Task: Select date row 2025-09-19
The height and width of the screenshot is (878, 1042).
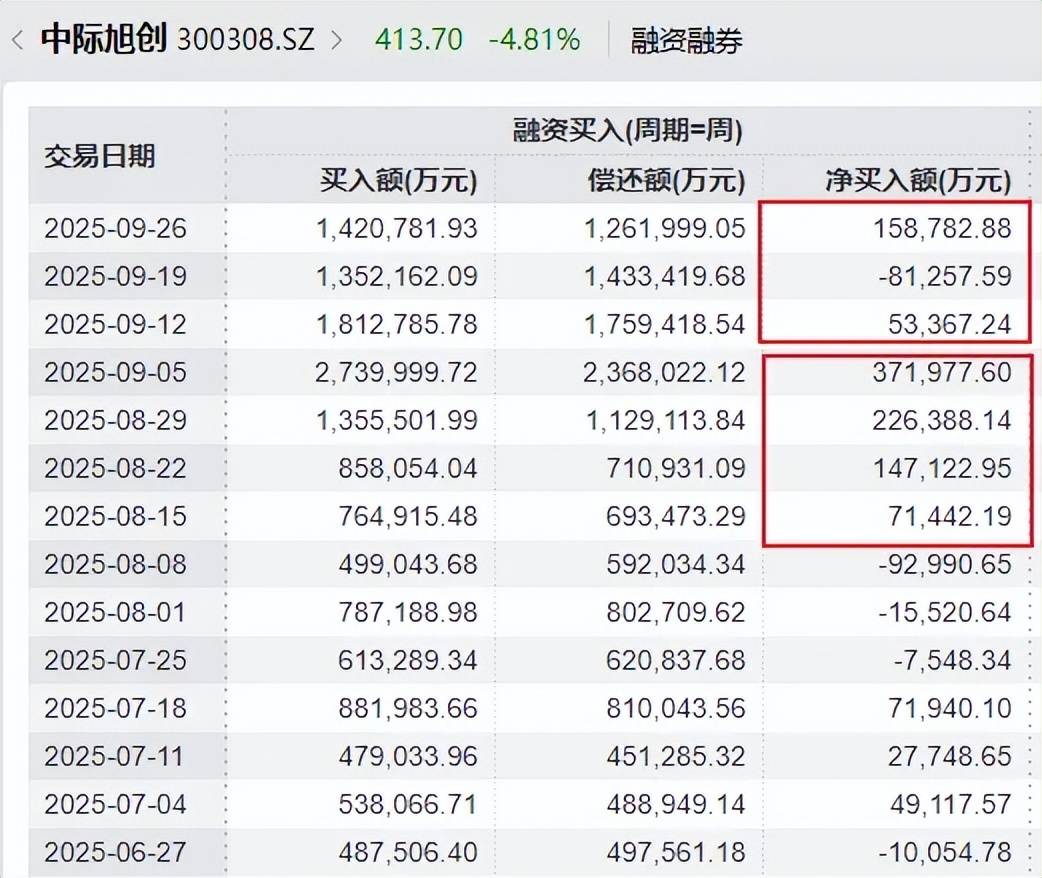Action: pyautogui.click(x=116, y=276)
